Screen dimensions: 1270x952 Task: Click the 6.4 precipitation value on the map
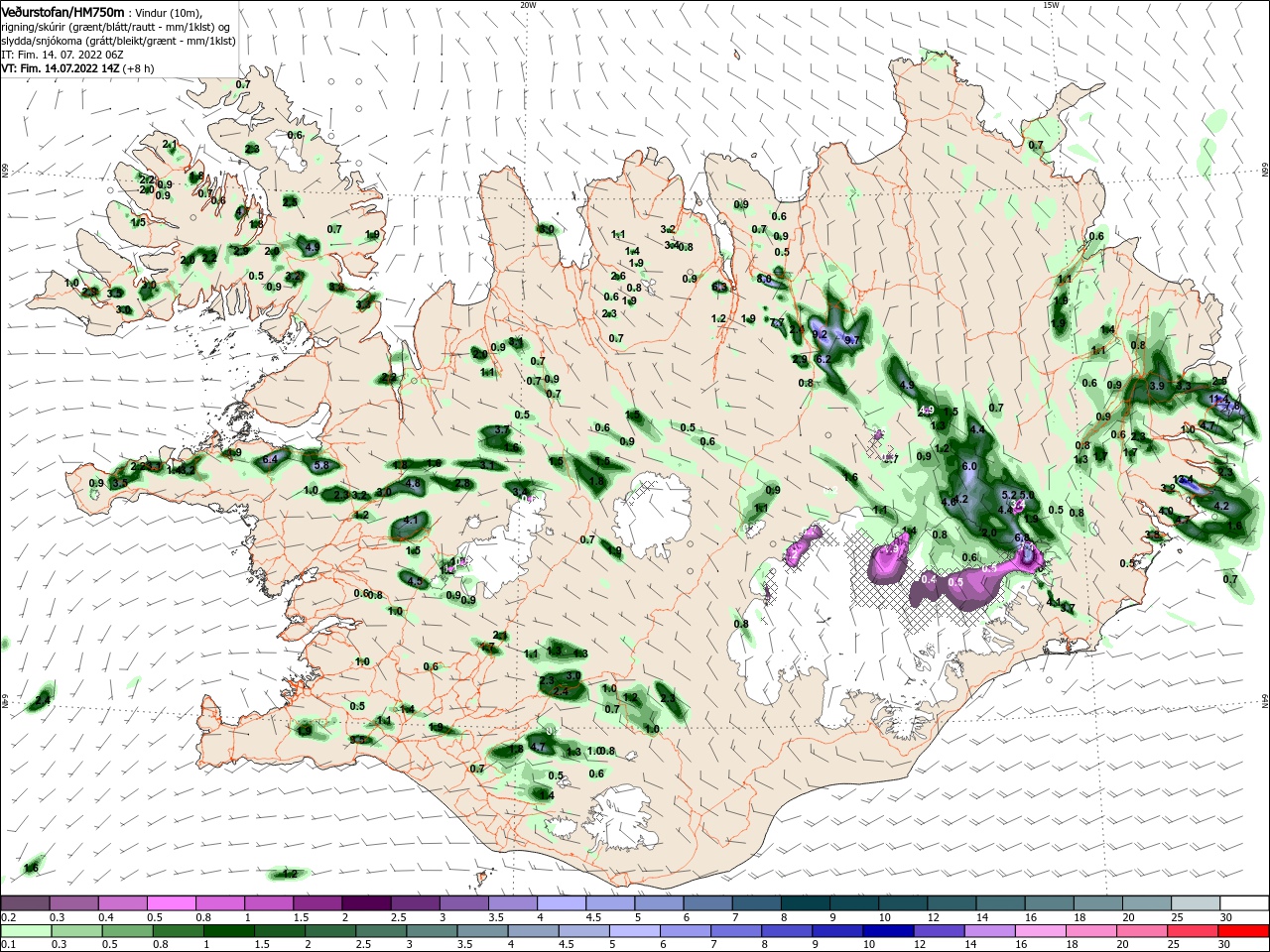270,460
